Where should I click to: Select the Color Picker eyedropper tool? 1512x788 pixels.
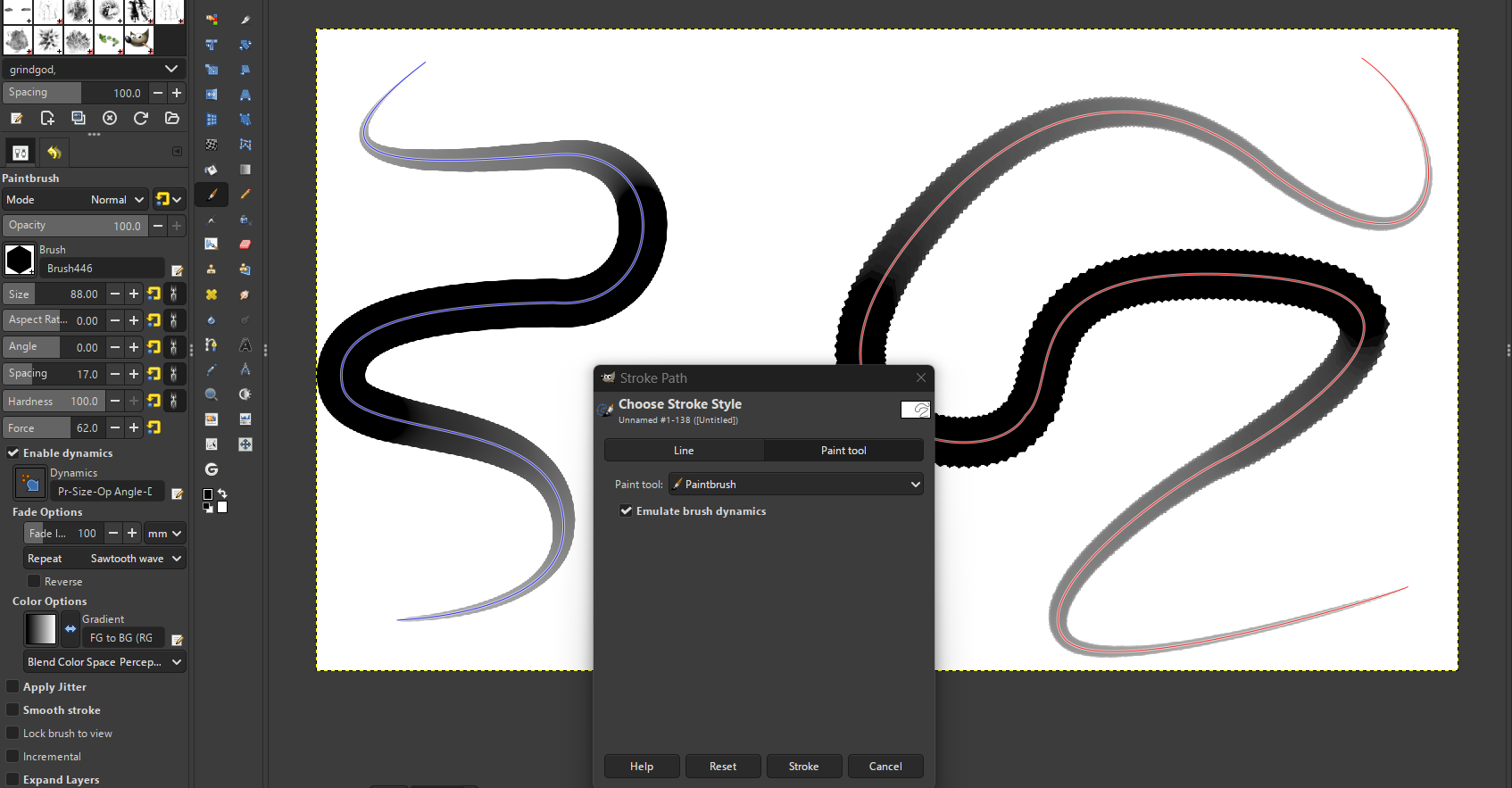coord(212,369)
